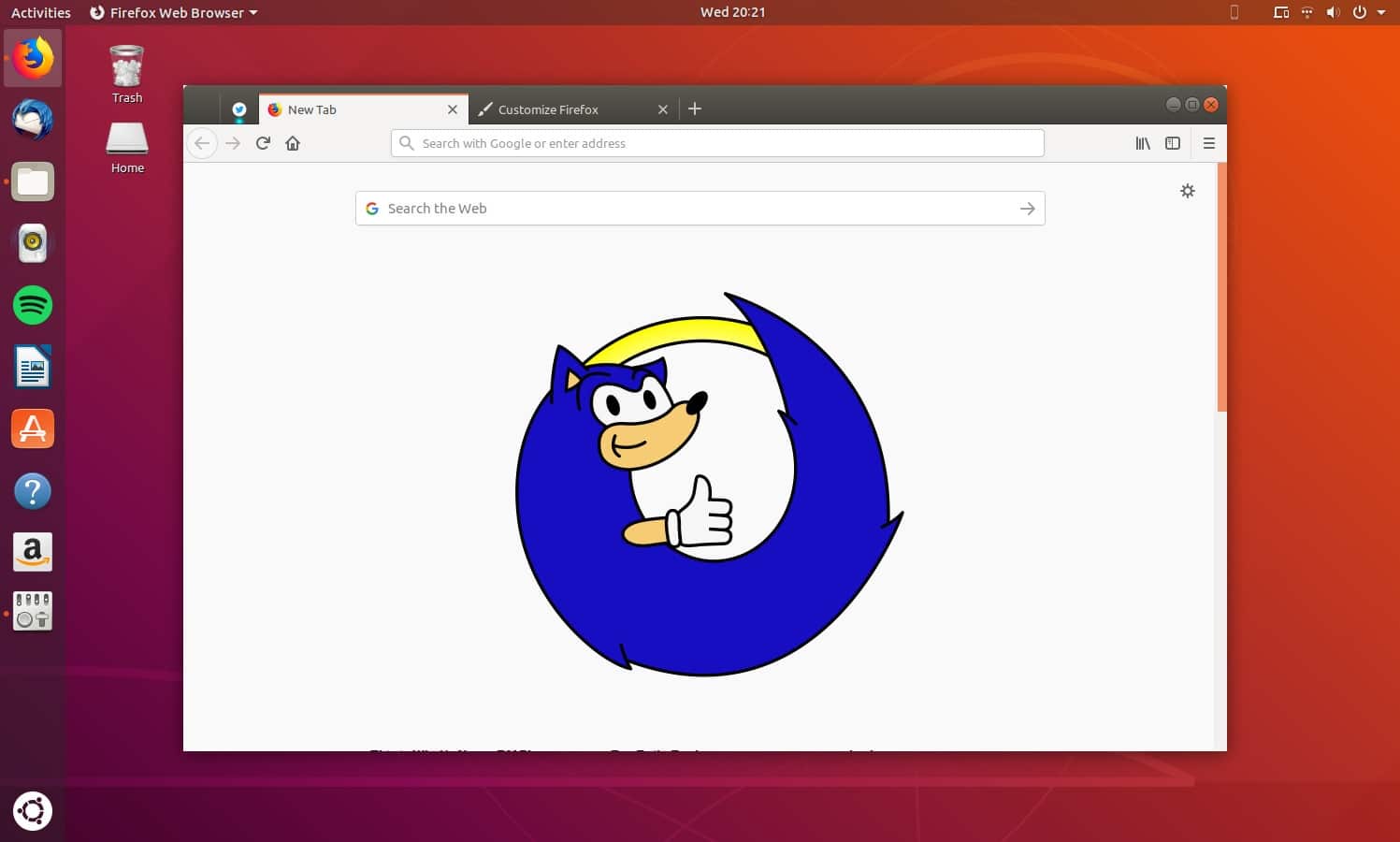Open the Firefox home page button
This screenshot has height=842, width=1400.
pos(293,143)
